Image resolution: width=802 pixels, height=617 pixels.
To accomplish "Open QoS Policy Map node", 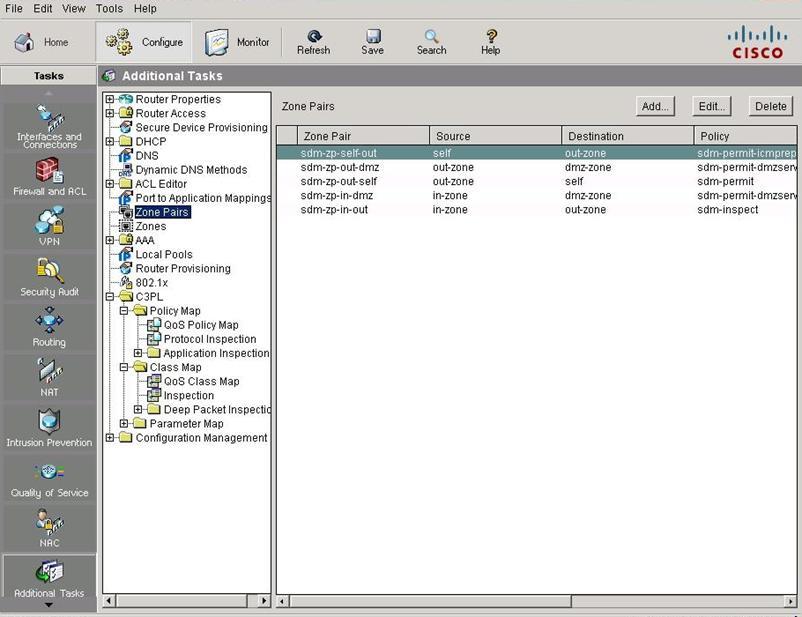I will coord(201,325).
